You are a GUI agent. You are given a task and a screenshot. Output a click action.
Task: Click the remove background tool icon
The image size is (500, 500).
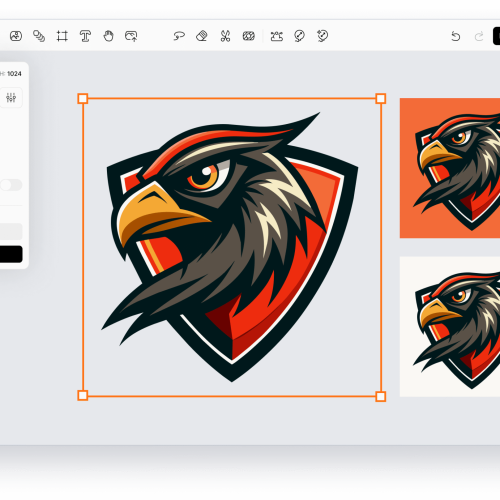pos(249,36)
